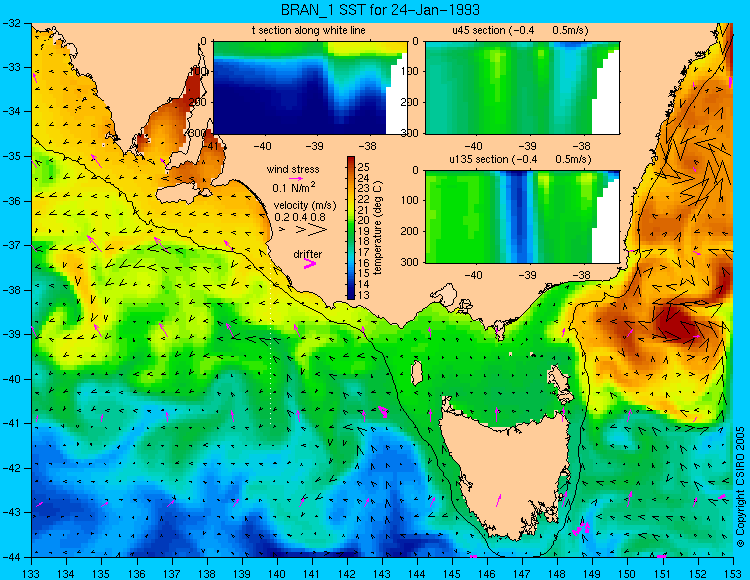
Task: Click longitude axis label '147'
Action: coord(522,573)
